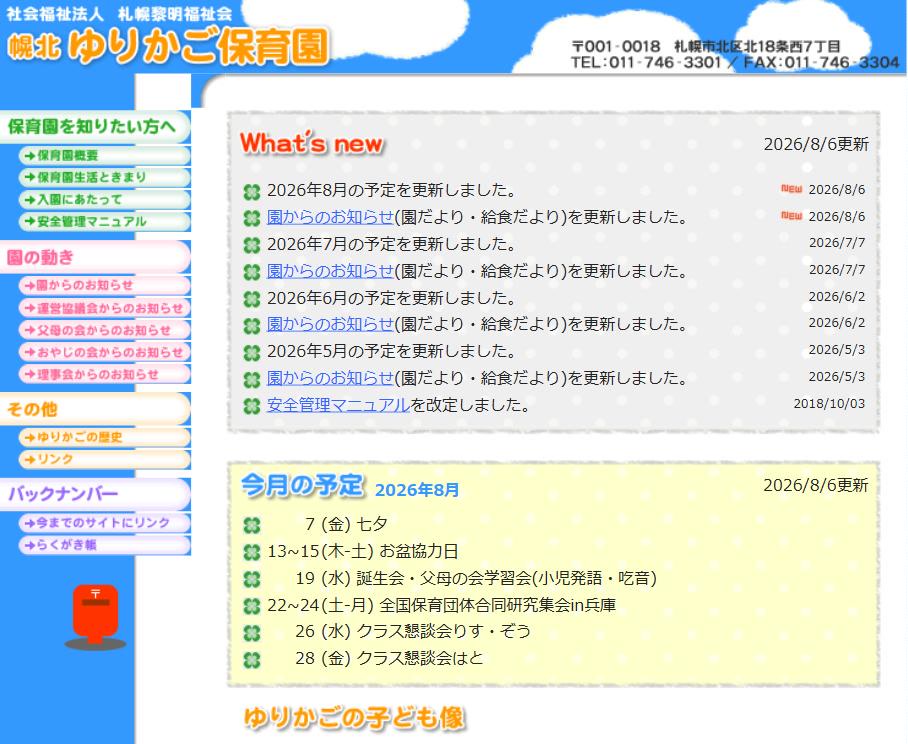908x744 pixels.
Task: Open 父母の会からのお知らせ
Action: click(104, 330)
